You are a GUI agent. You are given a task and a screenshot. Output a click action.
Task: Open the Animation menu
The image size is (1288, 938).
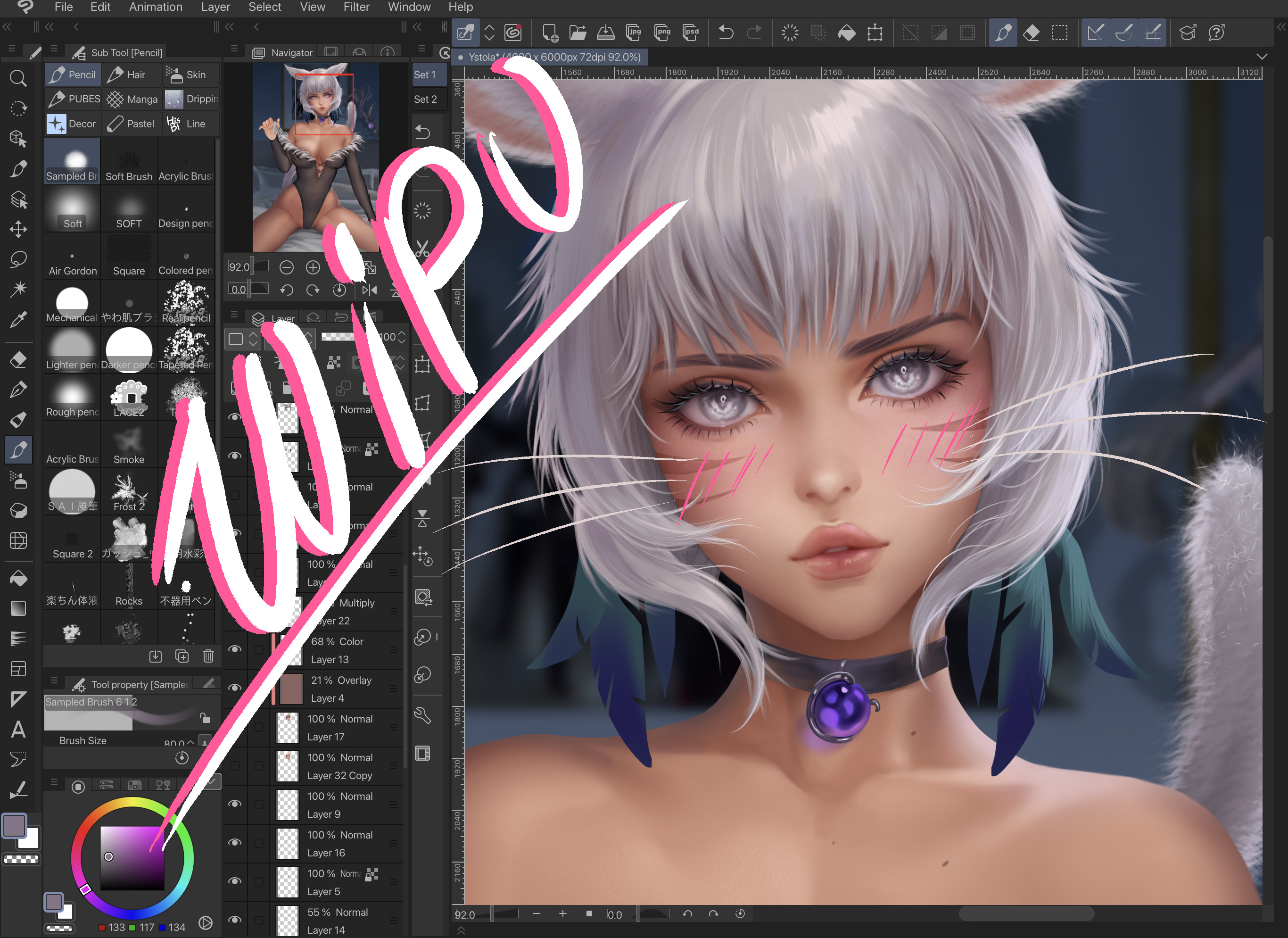[156, 8]
